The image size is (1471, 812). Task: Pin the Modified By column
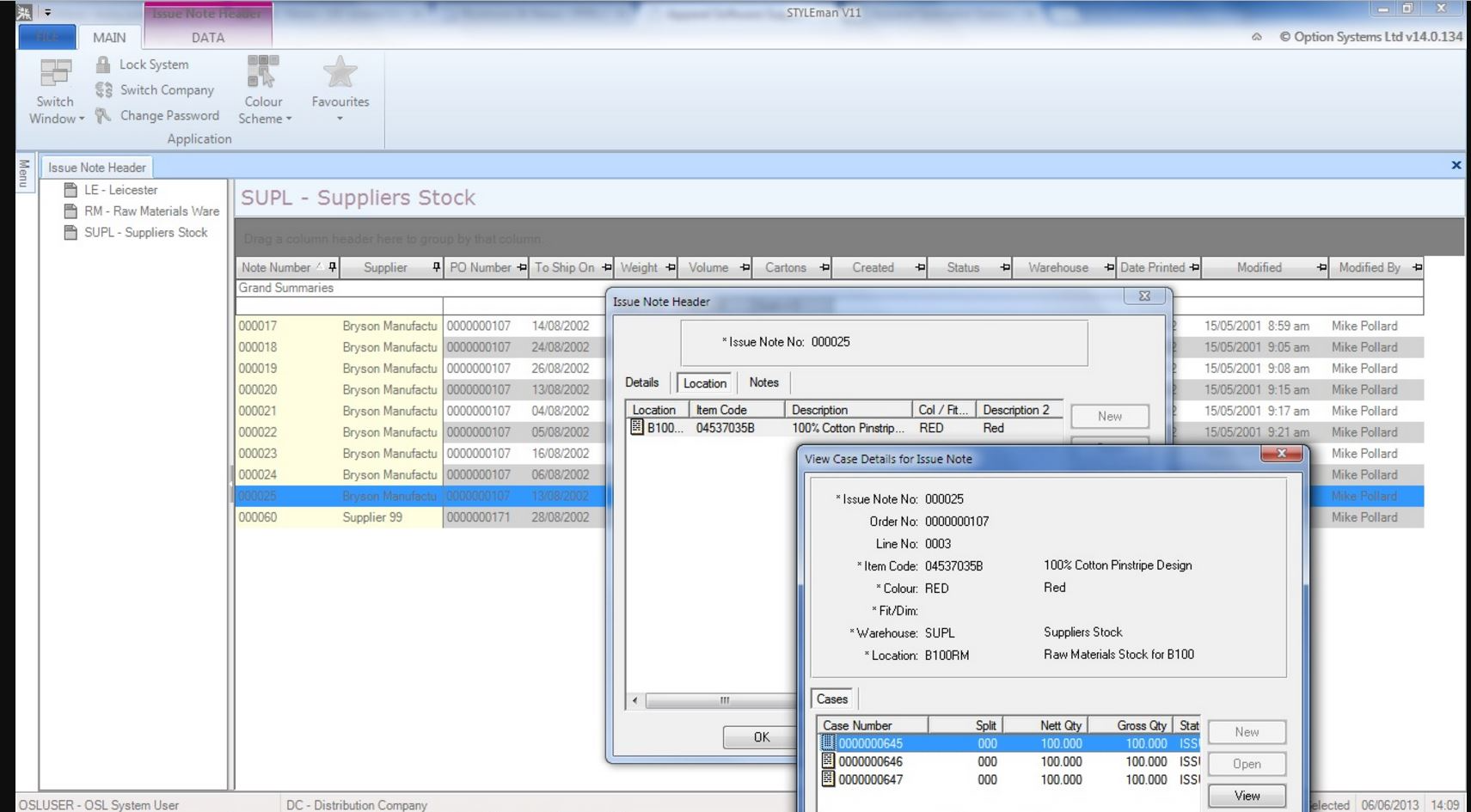click(1417, 267)
